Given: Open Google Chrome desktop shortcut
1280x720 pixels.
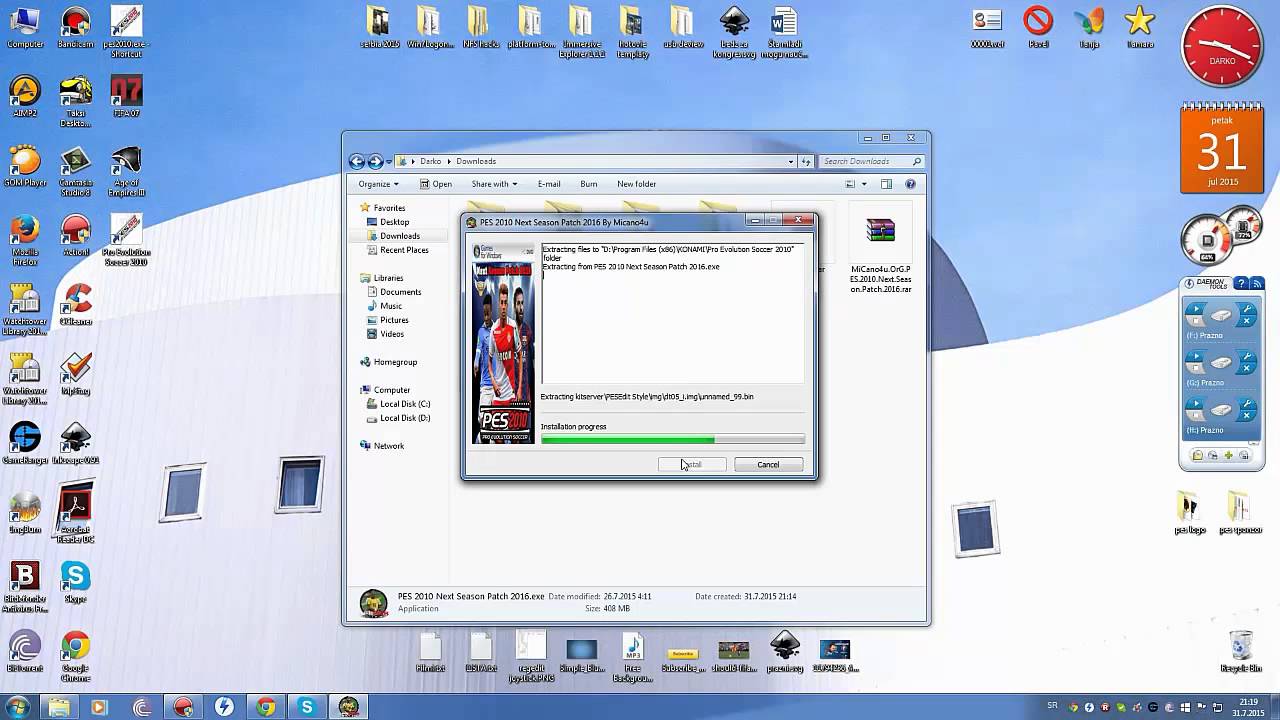Looking at the screenshot, I should (75, 655).
